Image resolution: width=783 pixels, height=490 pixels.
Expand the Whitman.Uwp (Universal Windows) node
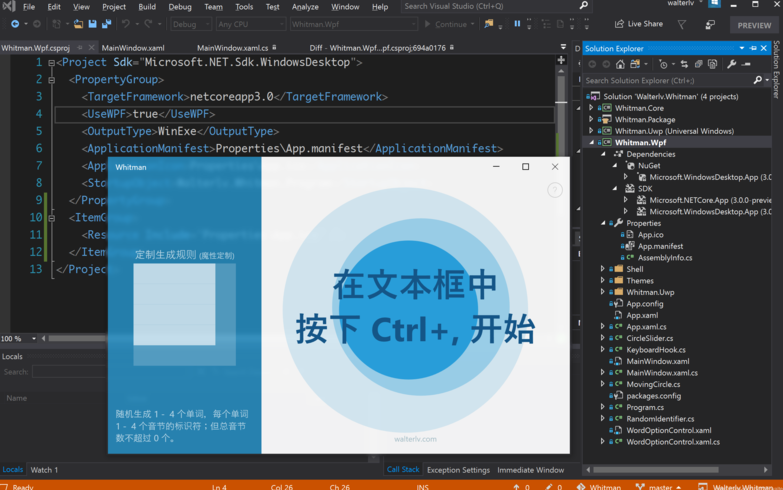[591, 130]
